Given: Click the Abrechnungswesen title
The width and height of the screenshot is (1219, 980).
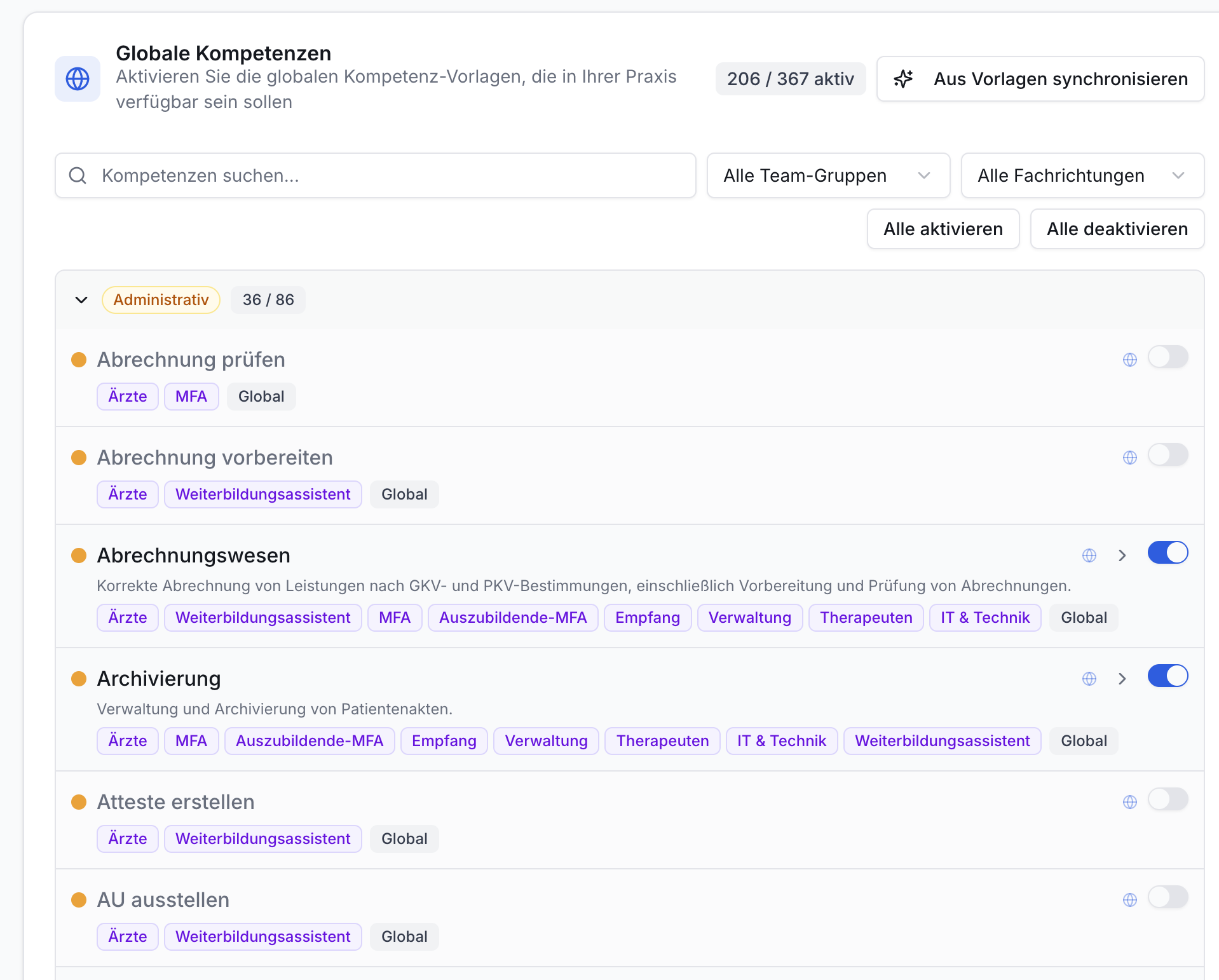Looking at the screenshot, I should (193, 555).
